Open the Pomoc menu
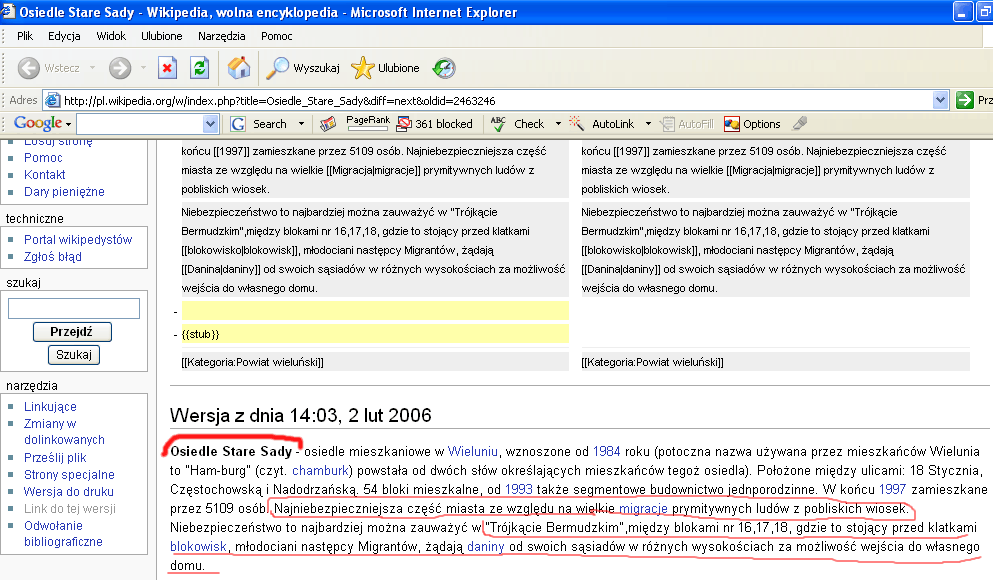Image resolution: width=993 pixels, height=580 pixels. click(277, 36)
